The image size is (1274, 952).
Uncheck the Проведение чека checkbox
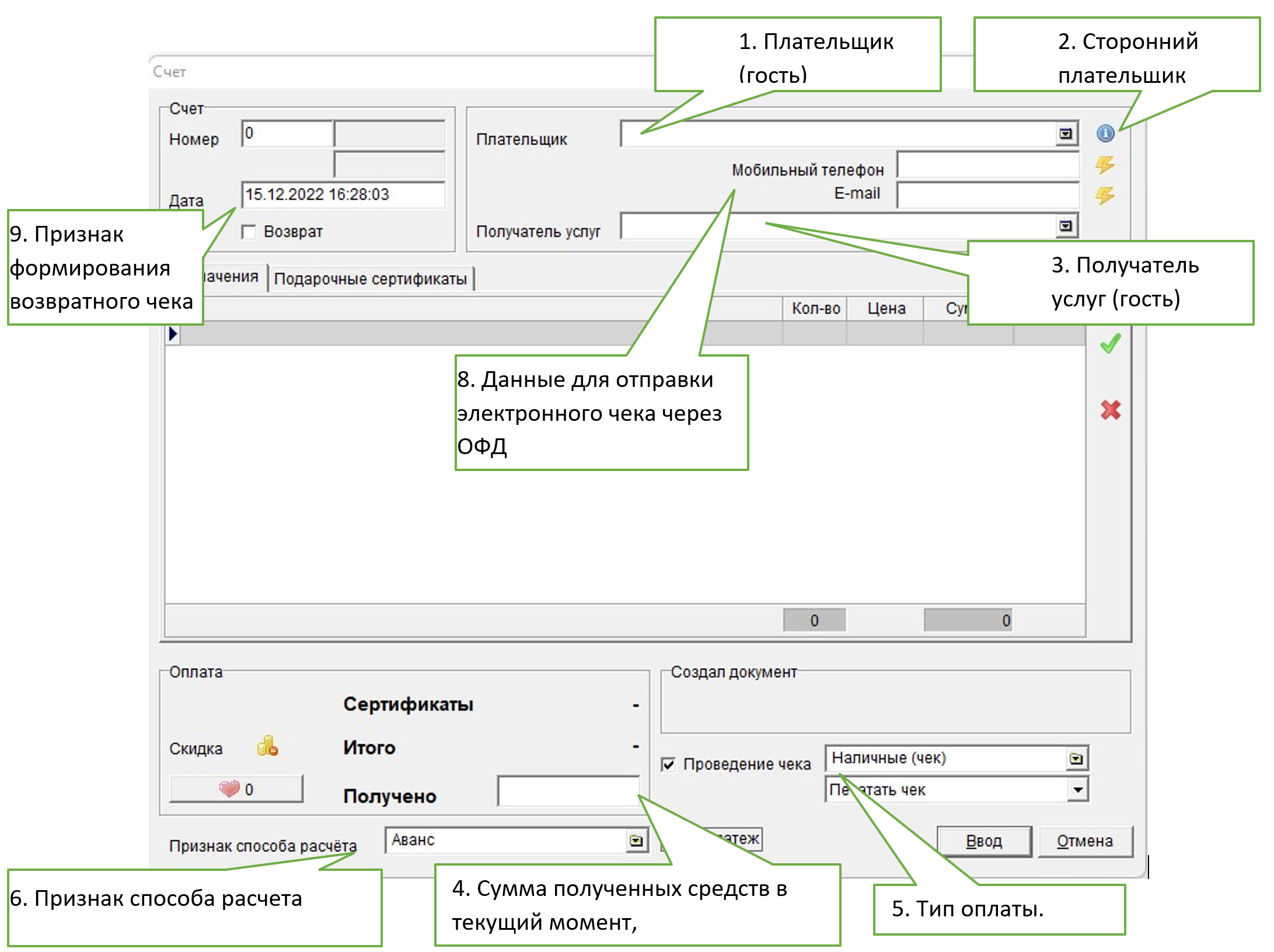668,764
